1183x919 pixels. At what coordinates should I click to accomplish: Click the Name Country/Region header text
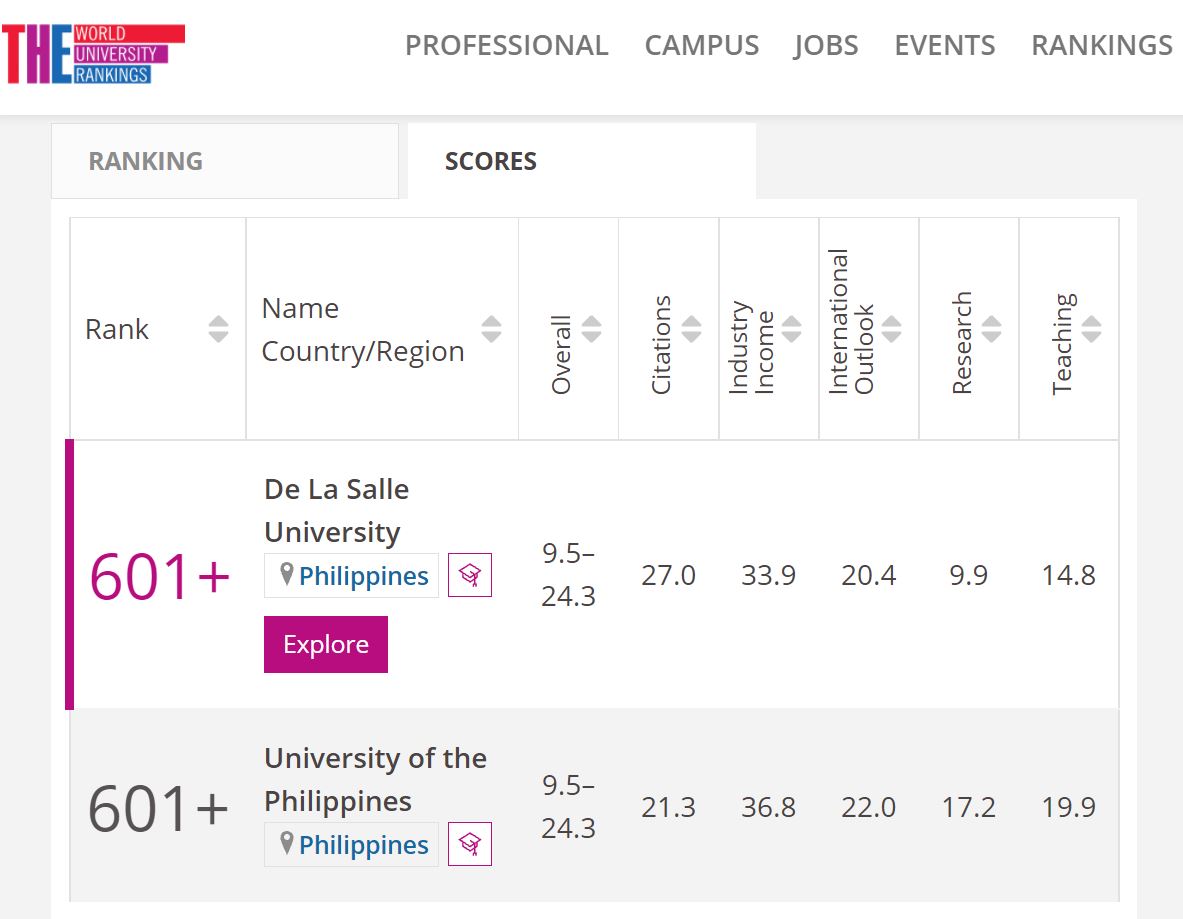click(x=363, y=330)
